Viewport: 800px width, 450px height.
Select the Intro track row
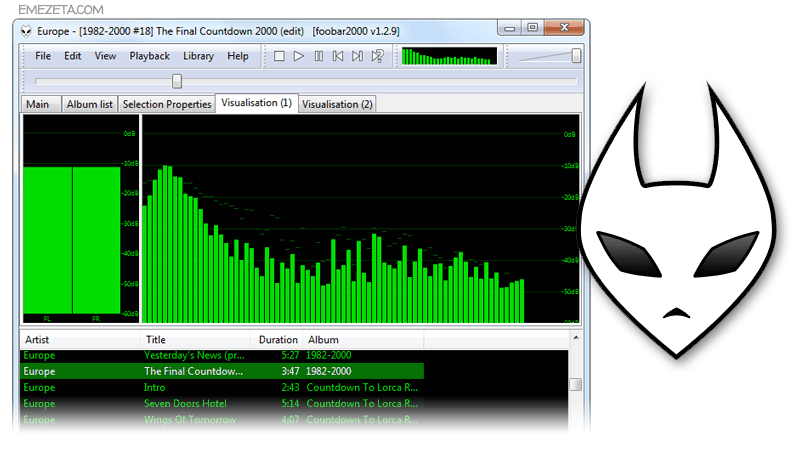(x=222, y=387)
